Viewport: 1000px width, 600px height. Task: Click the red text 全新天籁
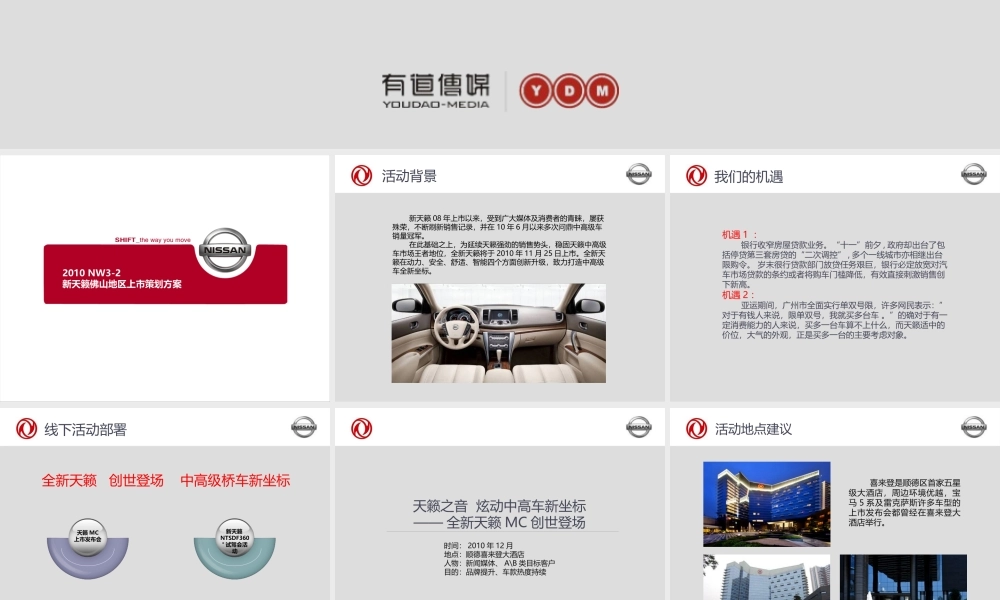(x=69, y=480)
